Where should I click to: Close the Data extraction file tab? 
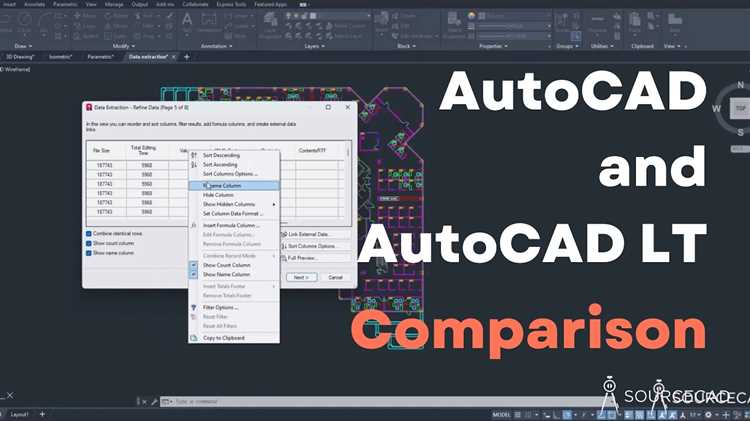click(174, 57)
